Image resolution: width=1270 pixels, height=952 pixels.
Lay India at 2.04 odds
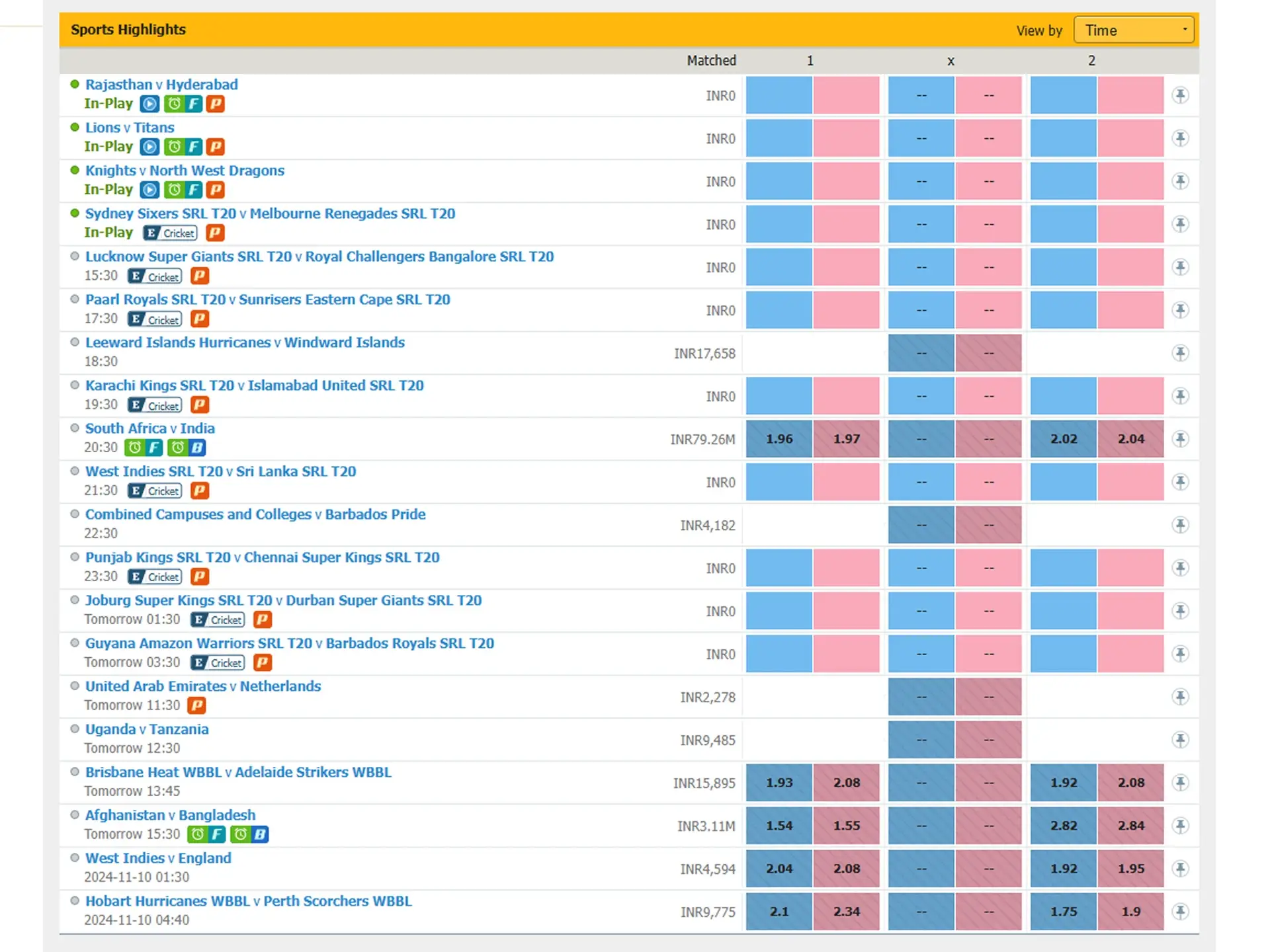click(1131, 439)
